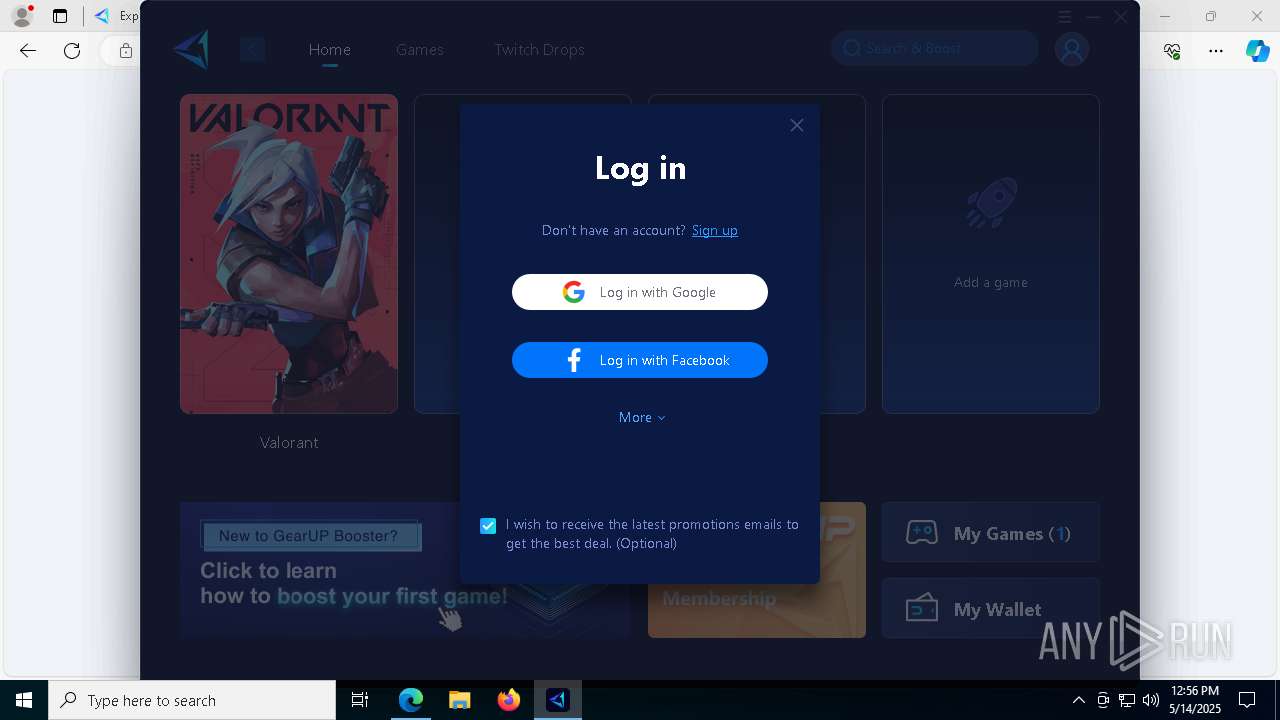
Task: Go back with GearUP back arrow
Action: pos(252,49)
